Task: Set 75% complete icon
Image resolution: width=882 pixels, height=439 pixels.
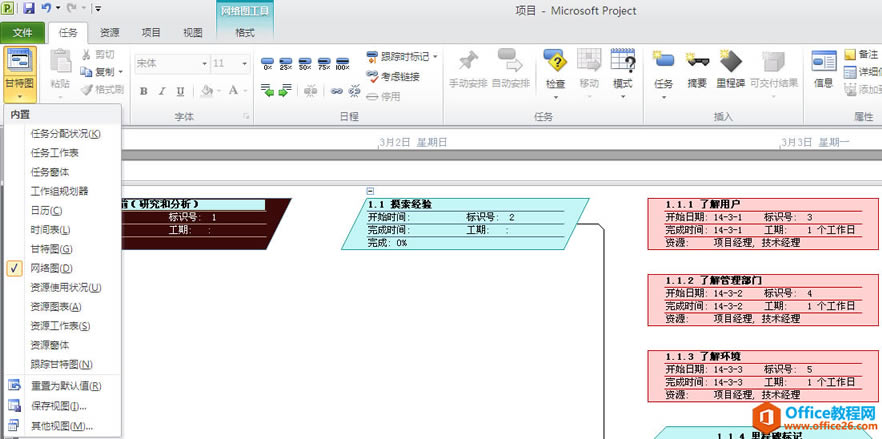Action: pyautogui.click(x=324, y=63)
